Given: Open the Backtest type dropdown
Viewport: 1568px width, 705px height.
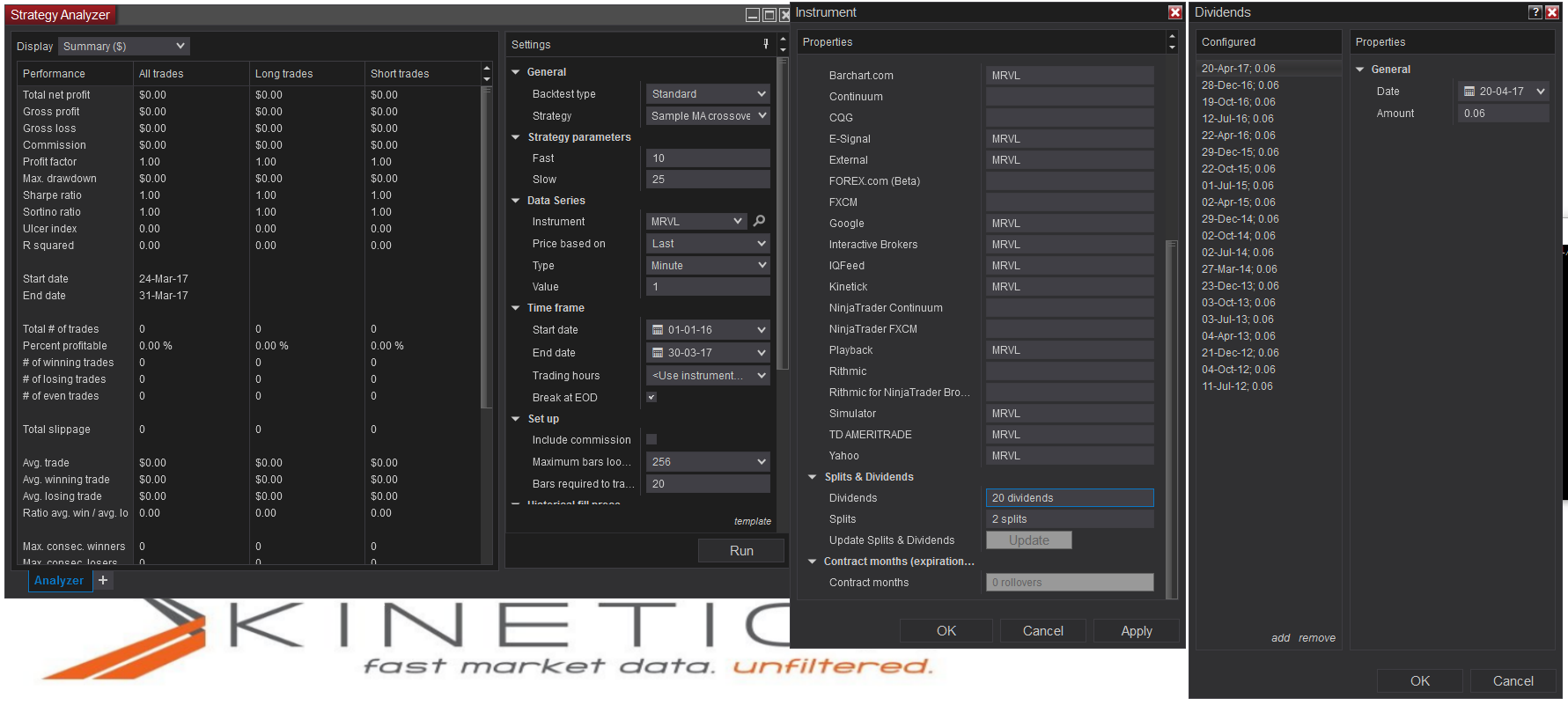Looking at the screenshot, I should point(708,94).
